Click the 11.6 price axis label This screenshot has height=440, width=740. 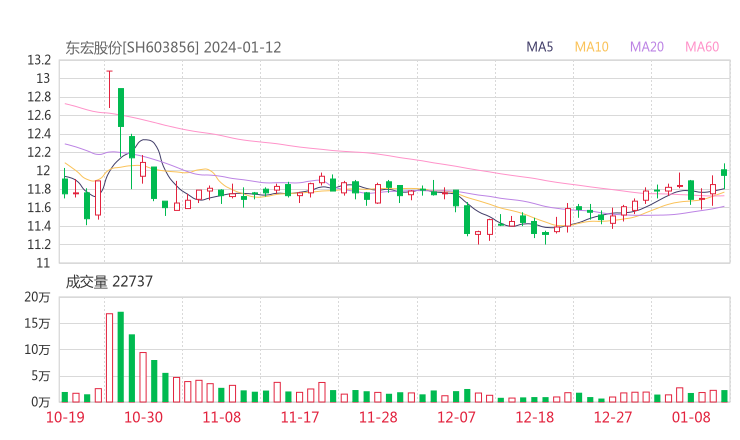39,208
